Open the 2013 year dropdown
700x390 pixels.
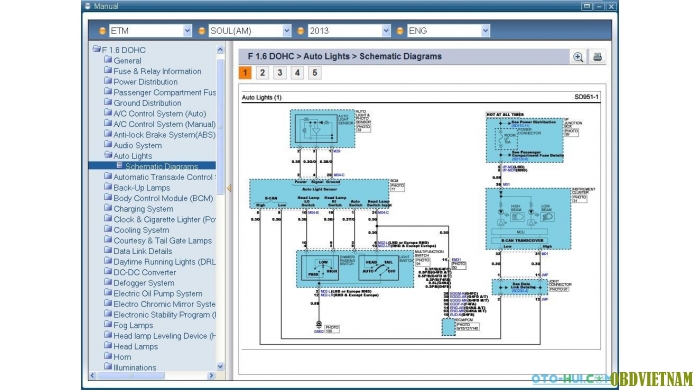coord(386,31)
